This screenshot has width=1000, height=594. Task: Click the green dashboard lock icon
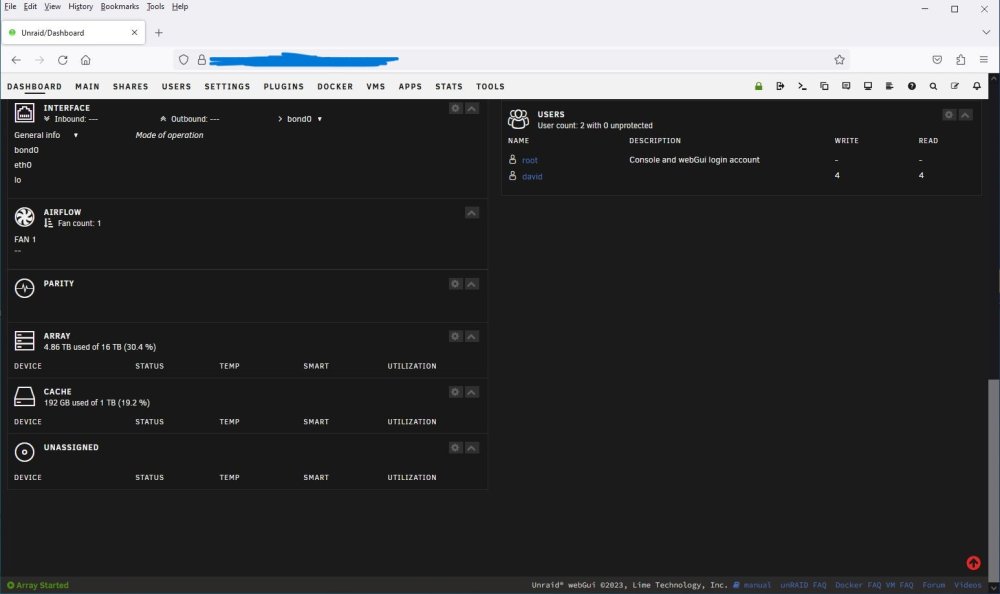(x=758, y=86)
